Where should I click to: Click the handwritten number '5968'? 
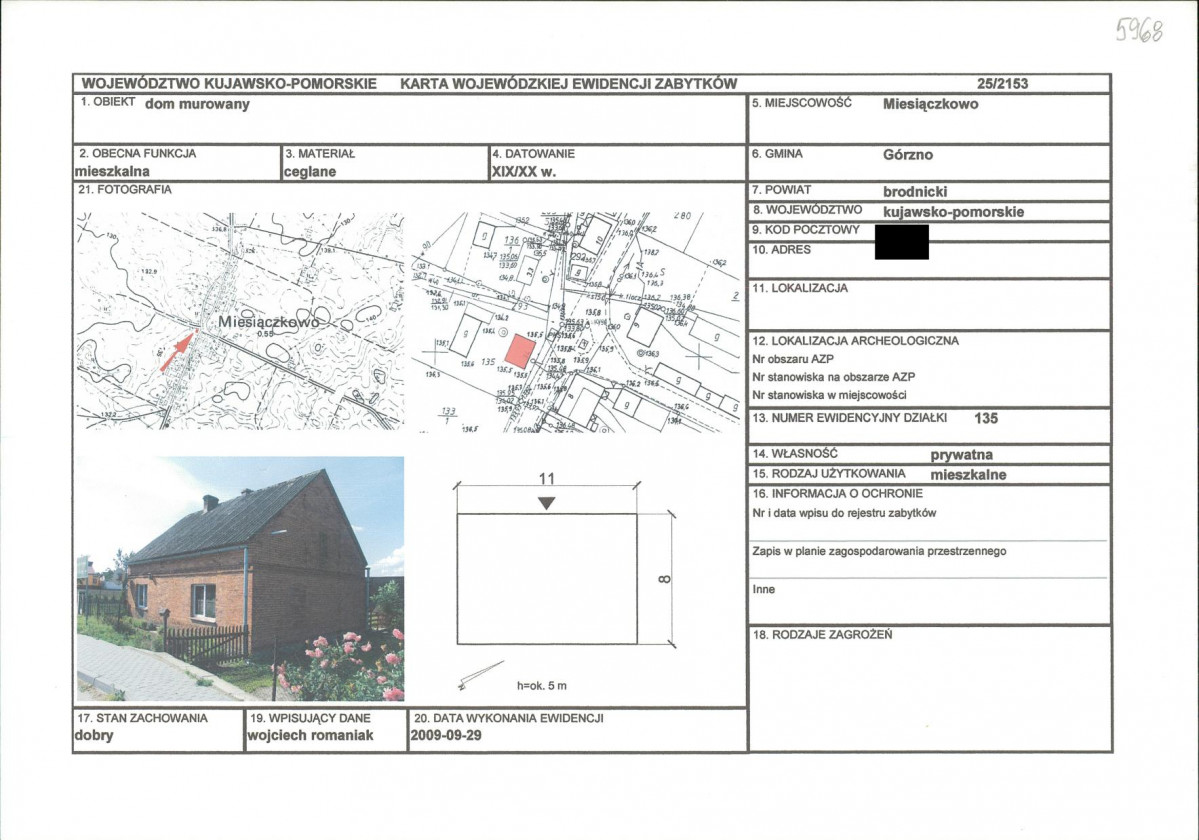[1139, 30]
